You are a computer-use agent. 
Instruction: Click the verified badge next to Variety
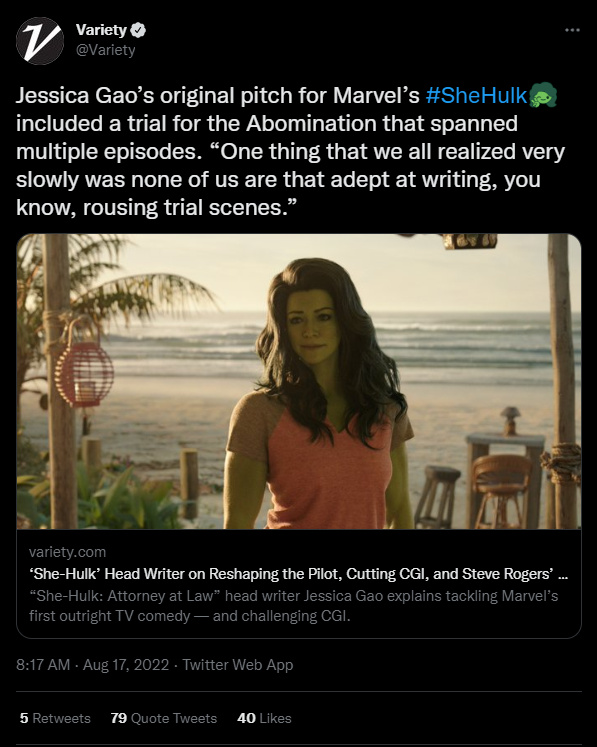(x=138, y=30)
